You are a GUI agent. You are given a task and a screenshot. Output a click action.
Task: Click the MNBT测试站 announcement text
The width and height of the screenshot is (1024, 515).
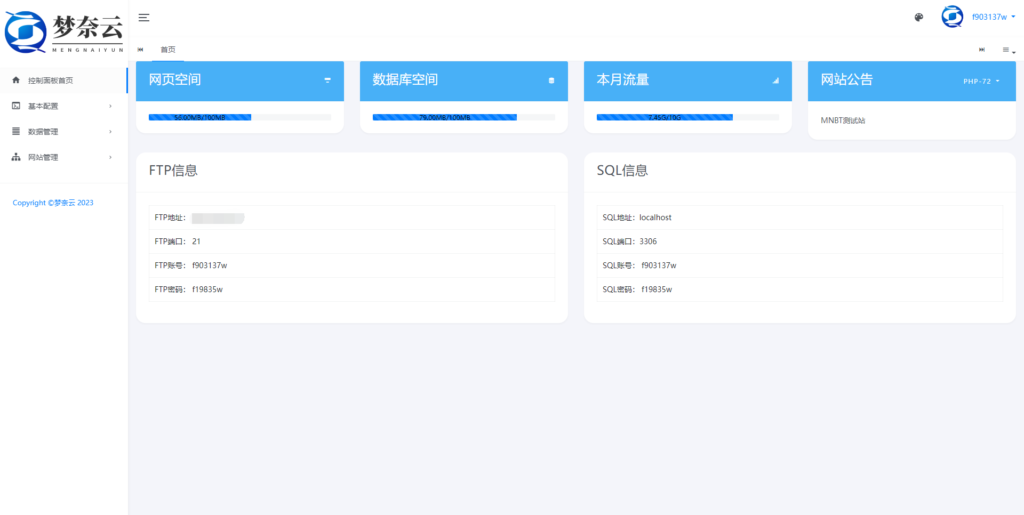click(x=843, y=121)
